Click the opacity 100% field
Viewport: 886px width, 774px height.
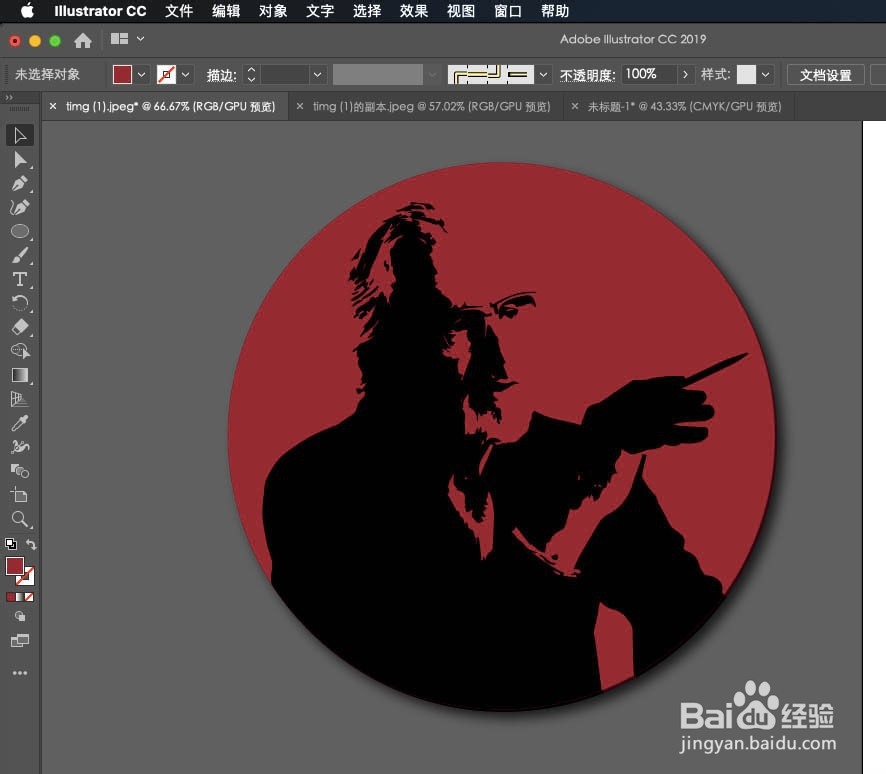pos(649,74)
